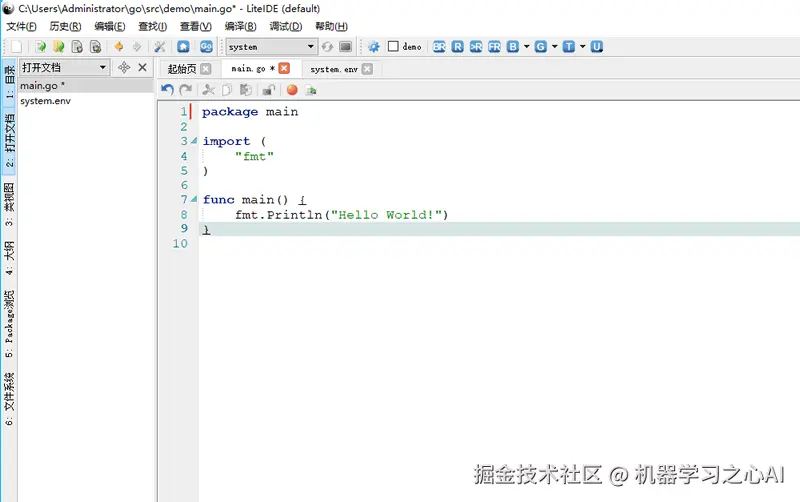The image size is (800, 502).
Task: Close the 起始页 tab
Action: point(205,69)
